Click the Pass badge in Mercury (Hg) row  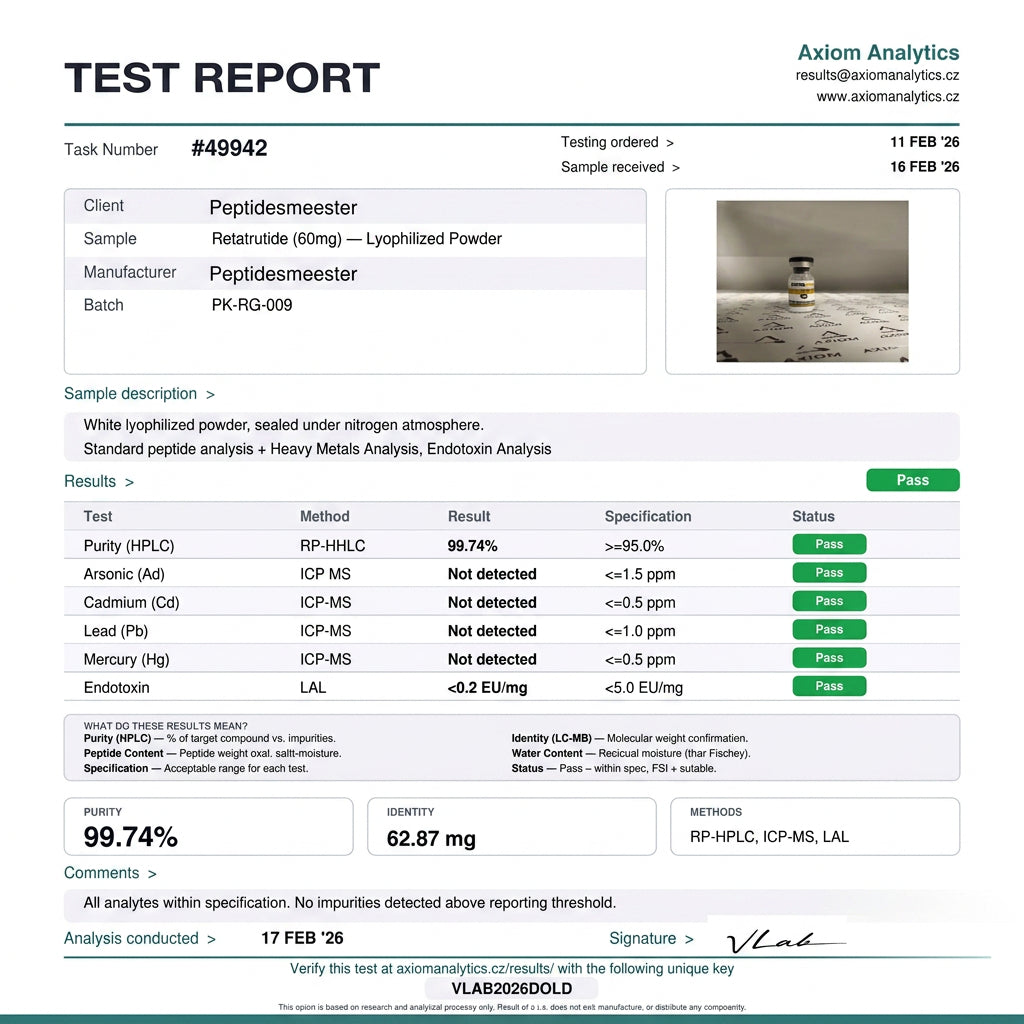click(x=829, y=658)
